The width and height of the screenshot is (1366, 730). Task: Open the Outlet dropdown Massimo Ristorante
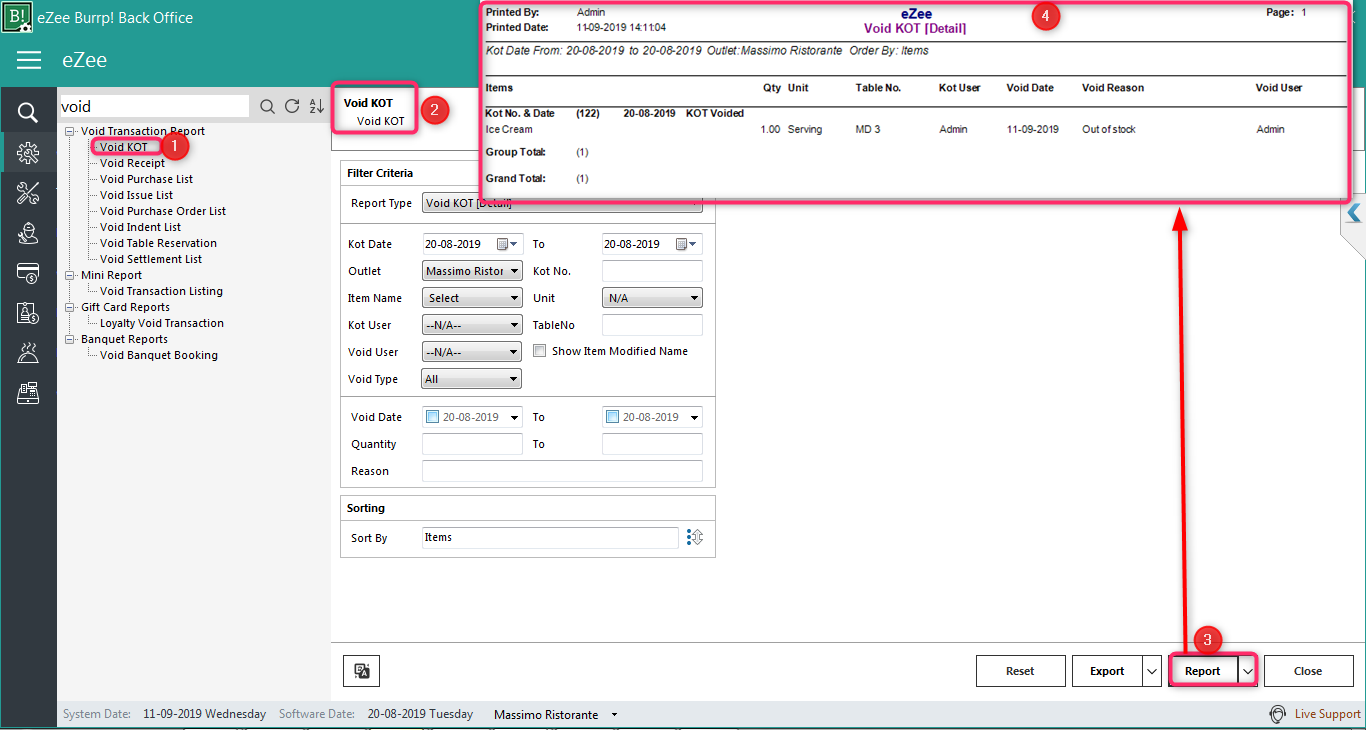472,271
